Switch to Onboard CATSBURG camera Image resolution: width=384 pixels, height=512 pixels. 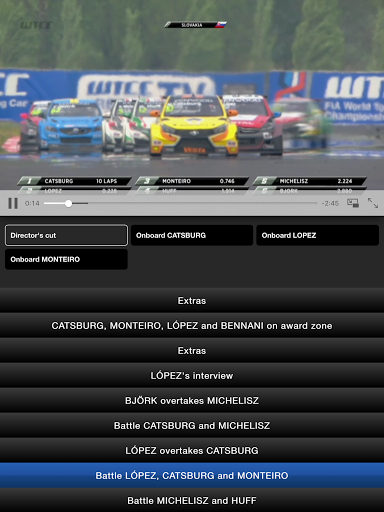point(192,235)
